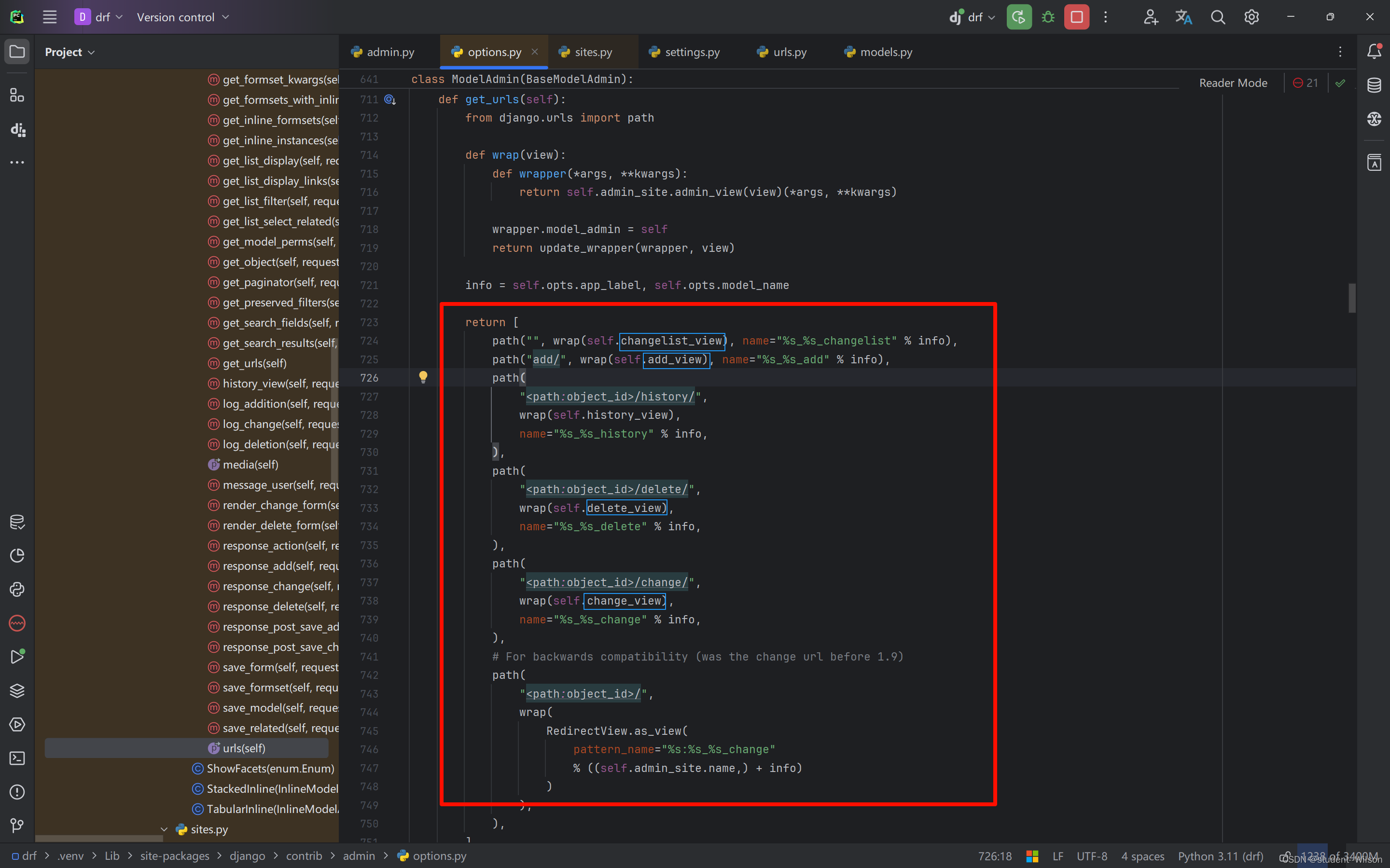This screenshot has height=868, width=1390.
Task: Select save_model method in tree
Action: tap(273, 707)
